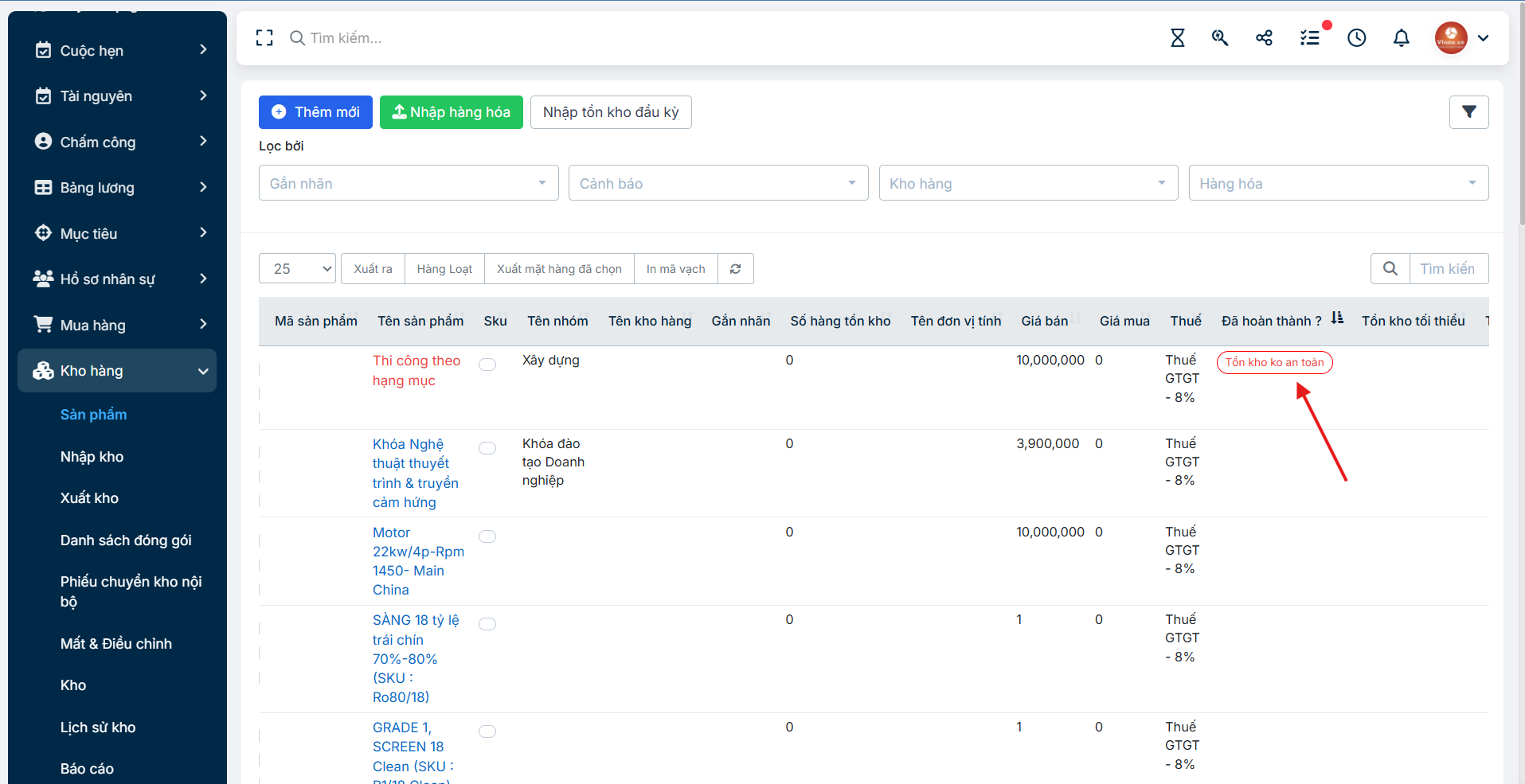Open the task checklist icon
Viewport: 1525px width, 784px height.
coord(1310,37)
